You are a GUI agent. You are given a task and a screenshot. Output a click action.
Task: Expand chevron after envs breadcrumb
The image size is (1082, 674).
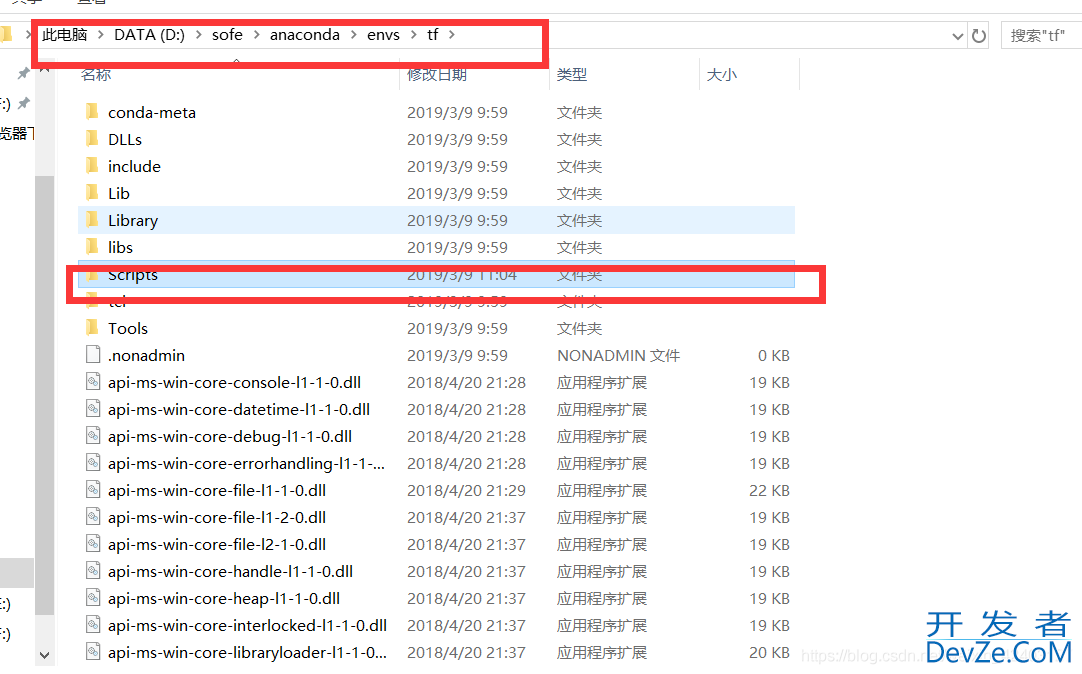pos(413,34)
